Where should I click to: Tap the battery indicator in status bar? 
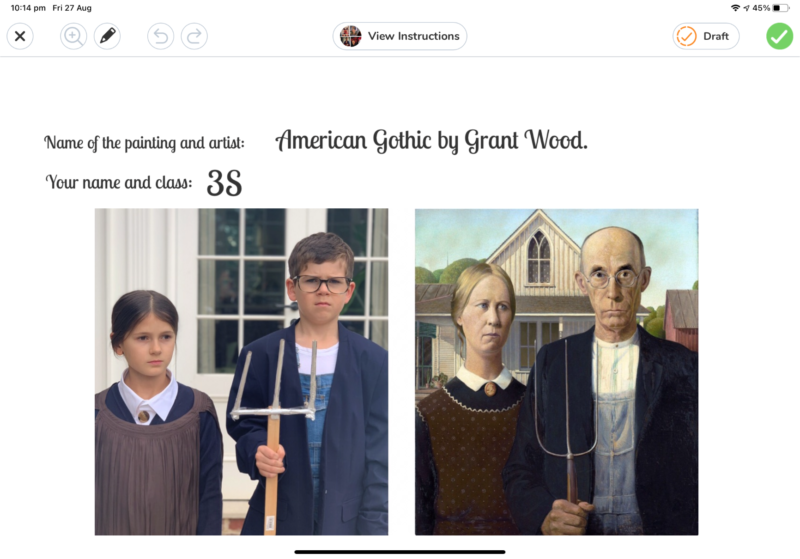[x=780, y=8]
